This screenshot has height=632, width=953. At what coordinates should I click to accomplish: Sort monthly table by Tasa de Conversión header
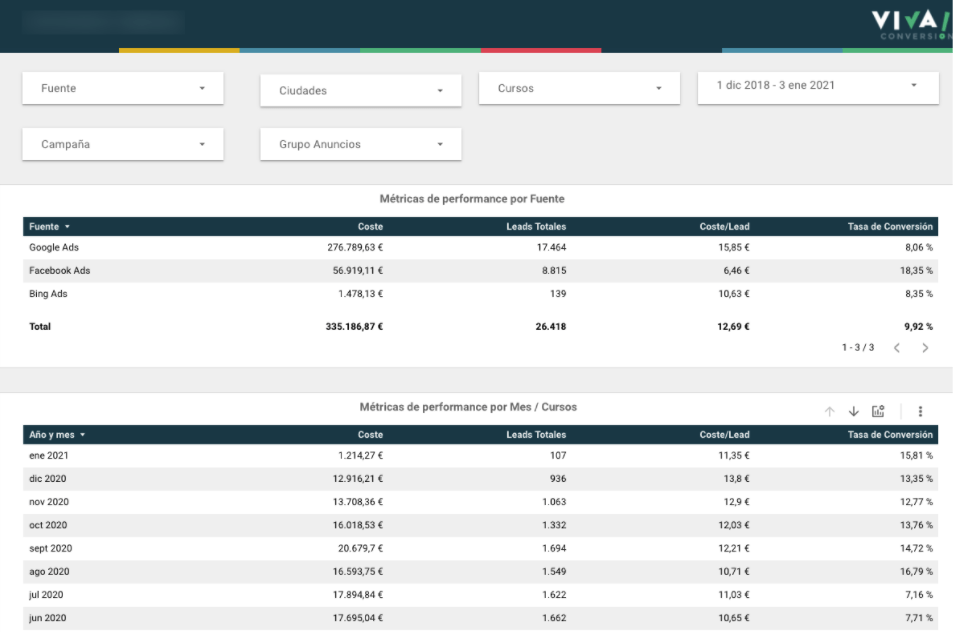click(x=890, y=434)
